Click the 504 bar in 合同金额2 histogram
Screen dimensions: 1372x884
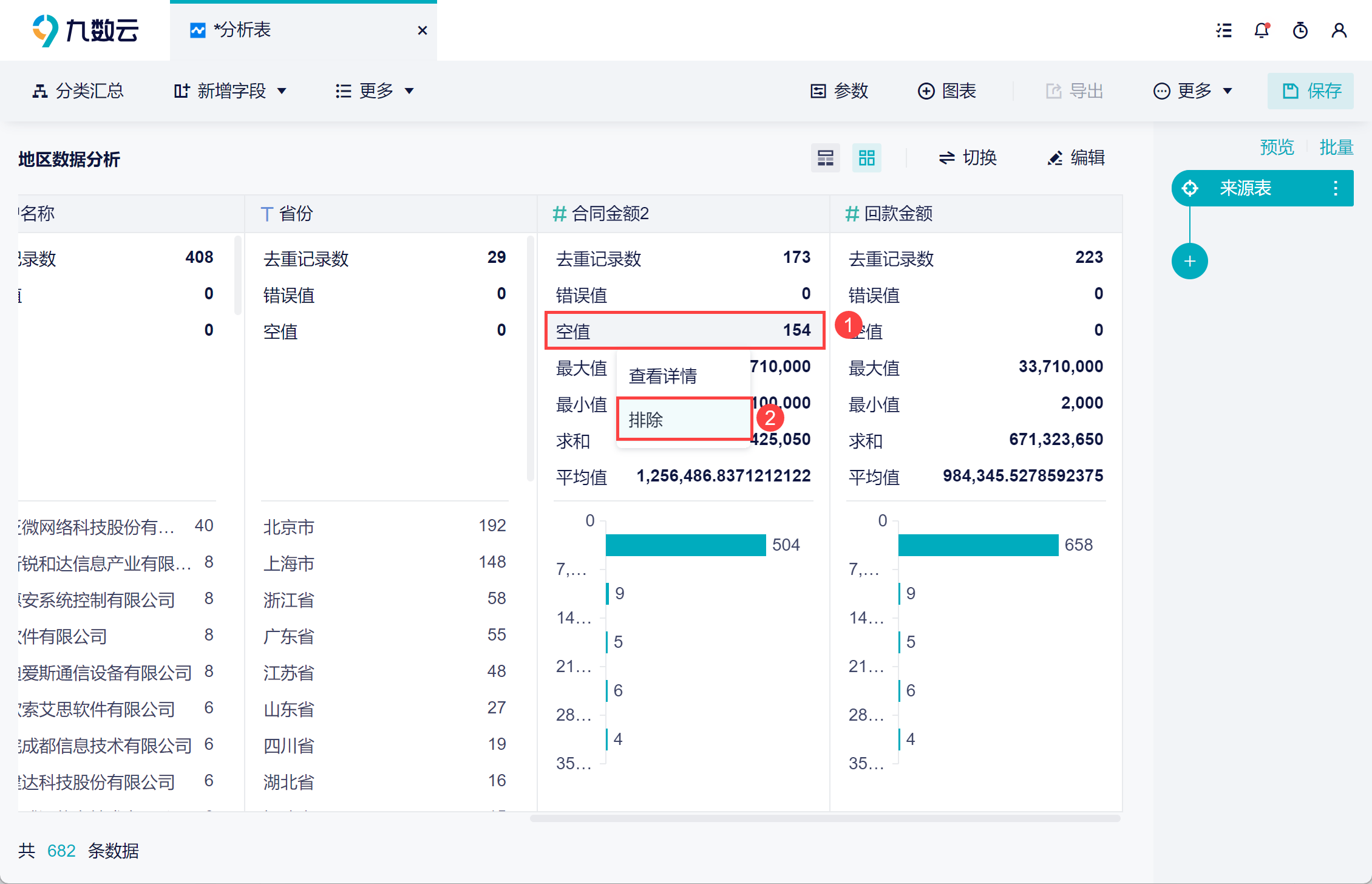click(685, 545)
